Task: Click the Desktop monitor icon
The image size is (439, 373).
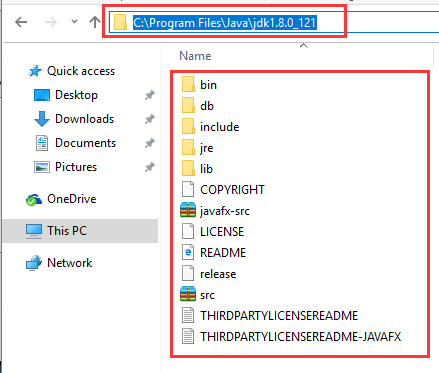Action: point(42,95)
